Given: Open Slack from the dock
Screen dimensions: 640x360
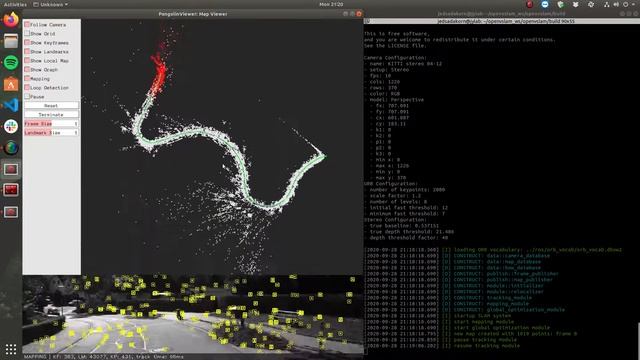Looking at the screenshot, I should pyautogui.click(x=11, y=127).
